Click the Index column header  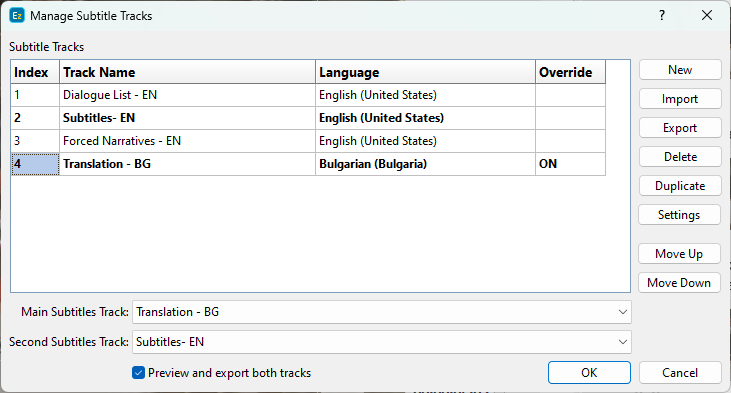click(x=35, y=72)
